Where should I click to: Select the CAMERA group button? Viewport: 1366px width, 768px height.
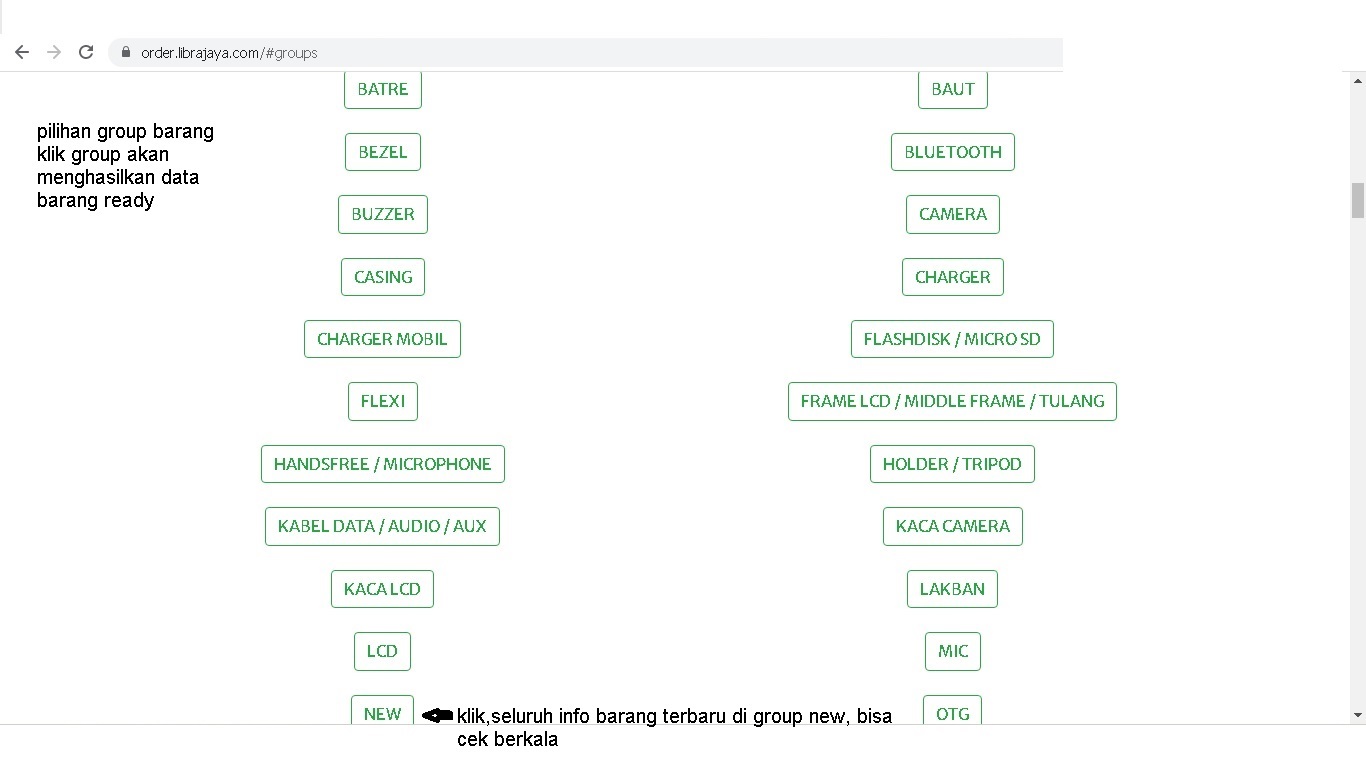953,214
